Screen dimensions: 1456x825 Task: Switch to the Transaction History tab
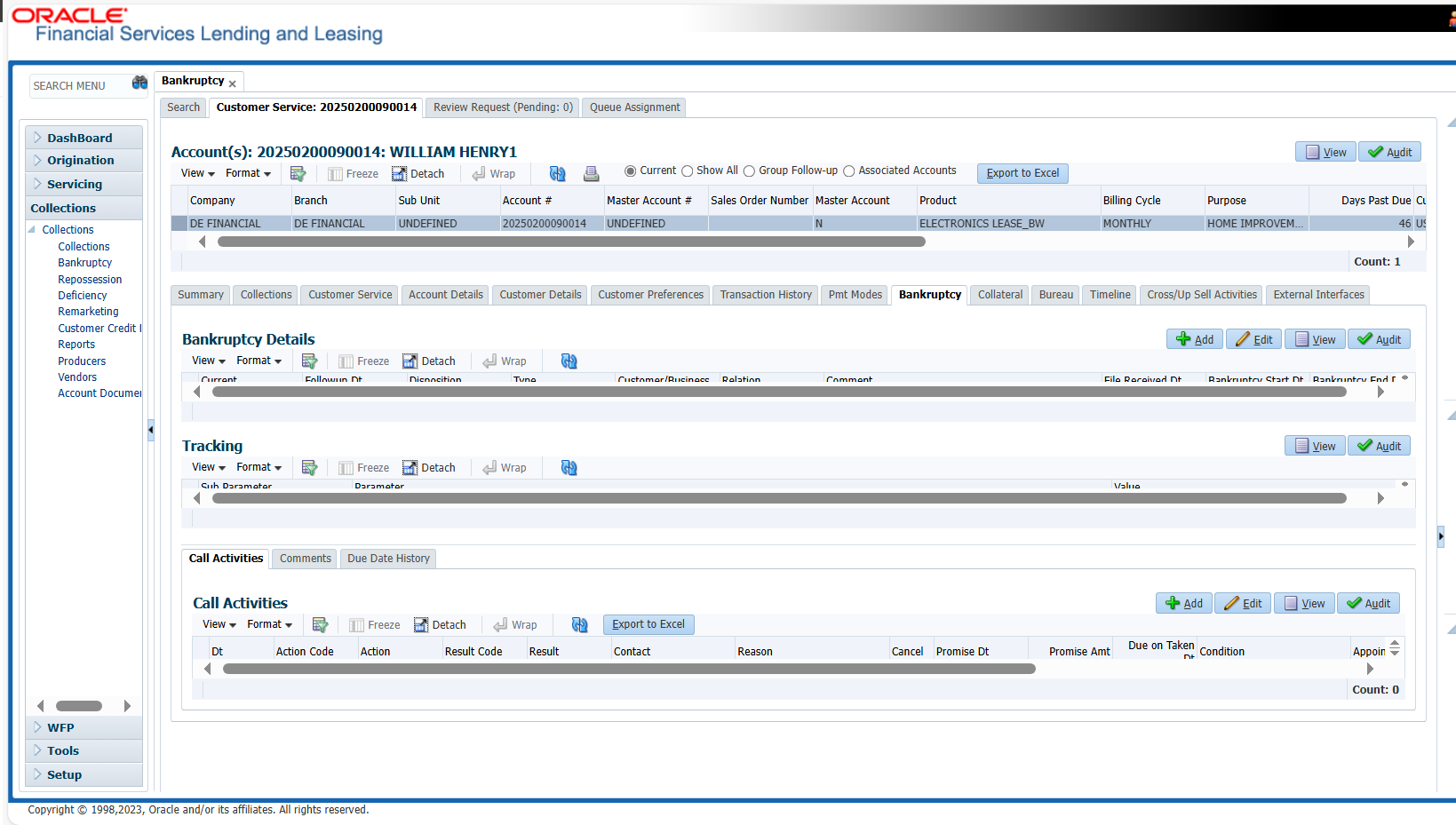pyautogui.click(x=766, y=295)
